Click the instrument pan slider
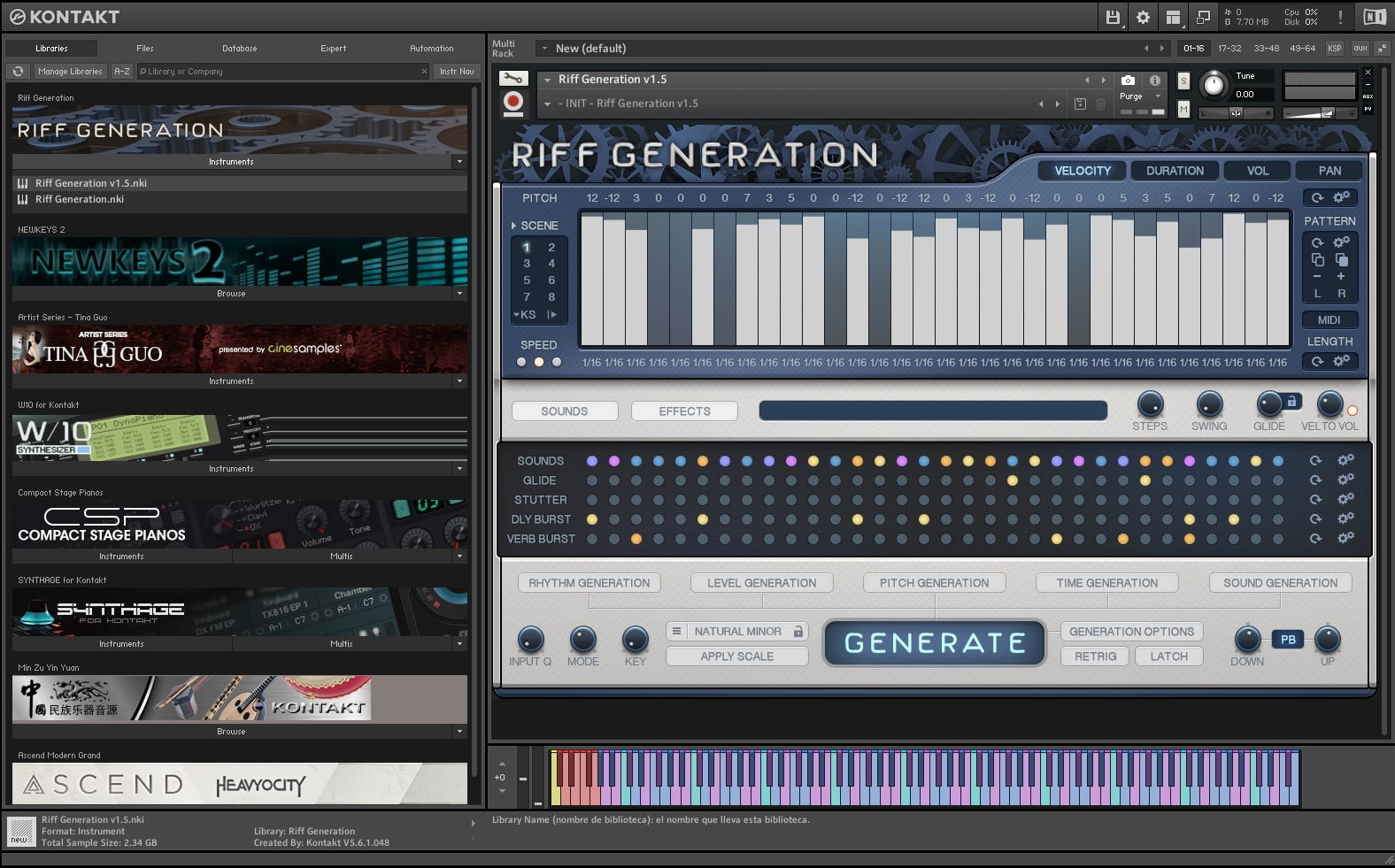The width and height of the screenshot is (1395, 868). pos(1237,113)
